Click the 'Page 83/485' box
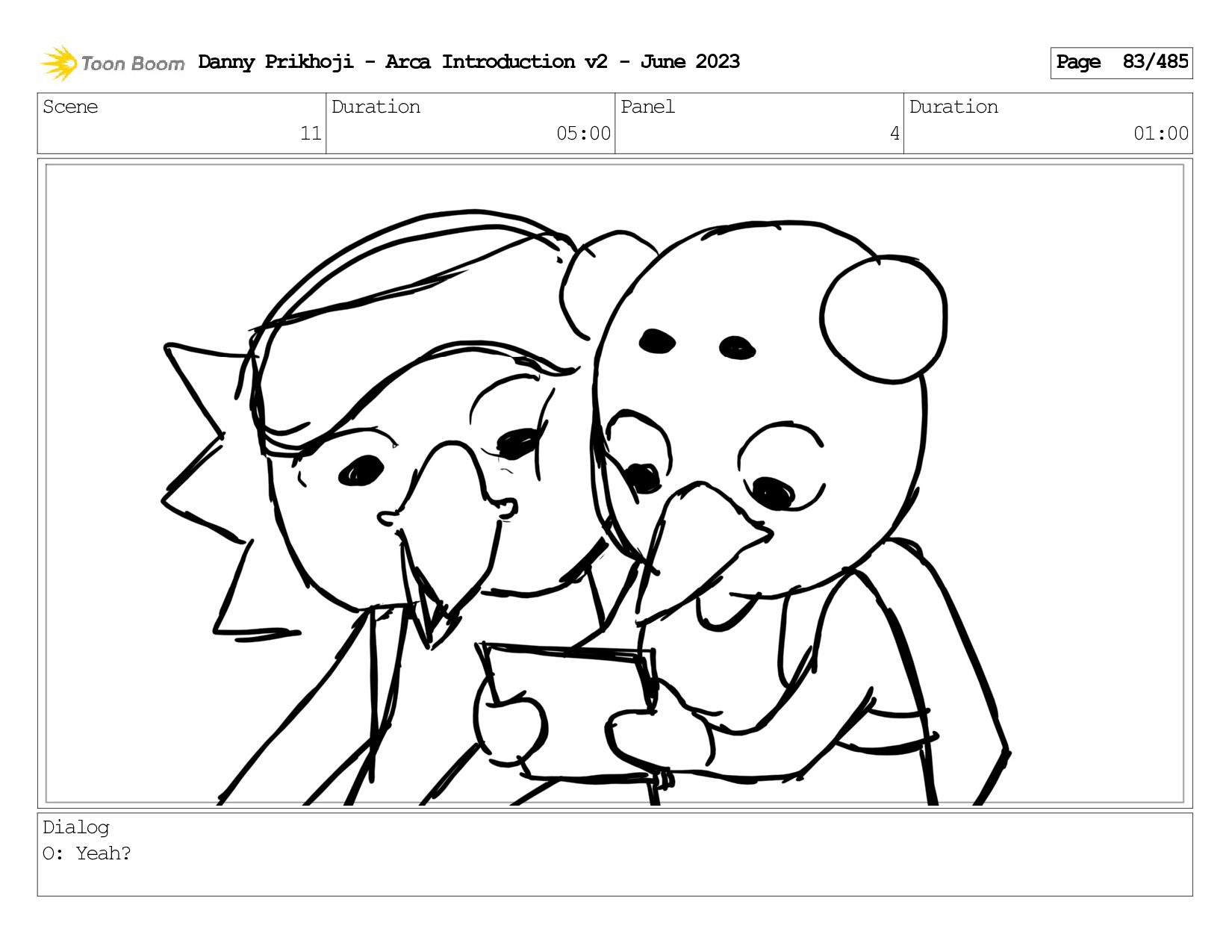 [x=1121, y=63]
